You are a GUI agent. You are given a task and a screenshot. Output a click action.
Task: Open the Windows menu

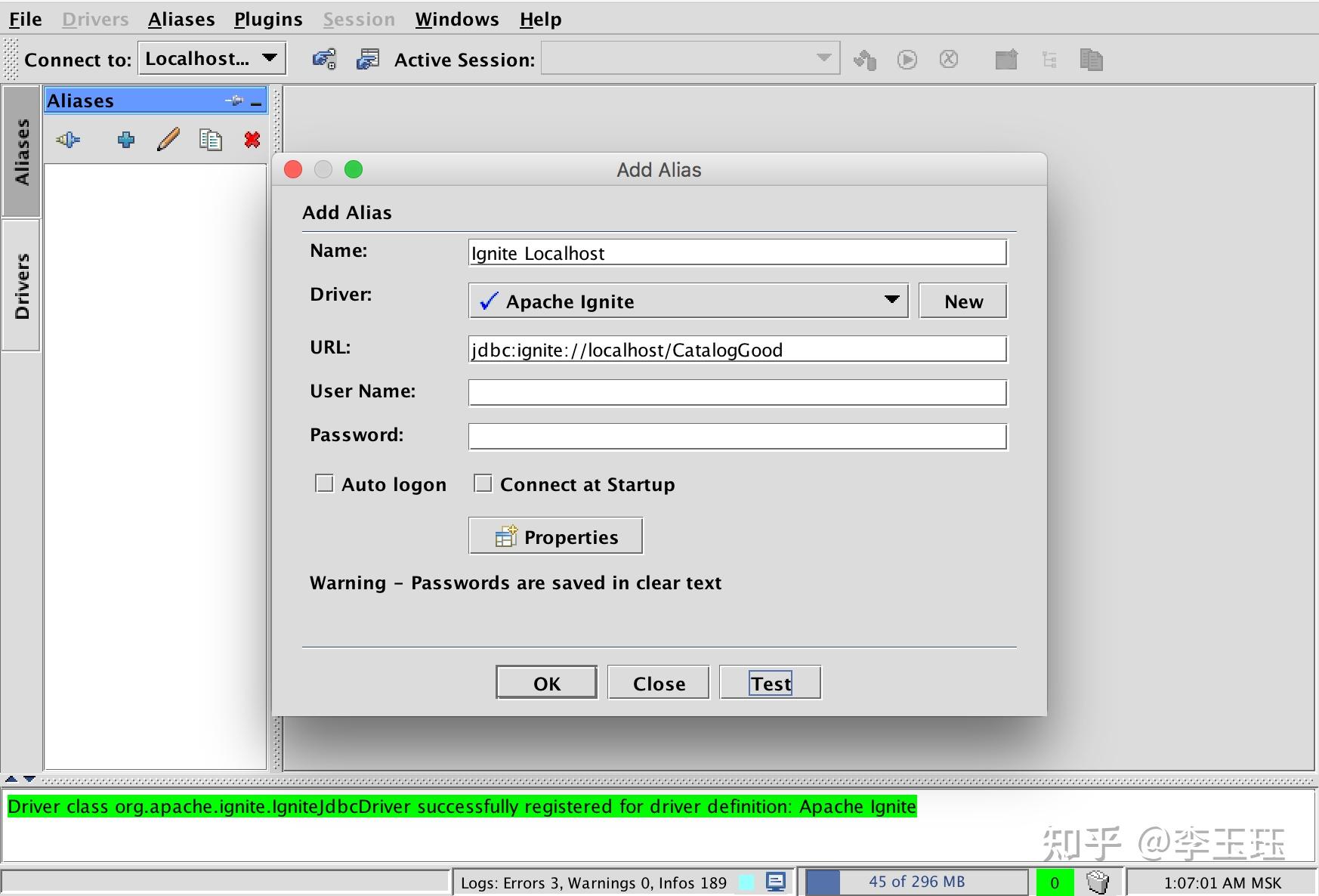click(457, 19)
